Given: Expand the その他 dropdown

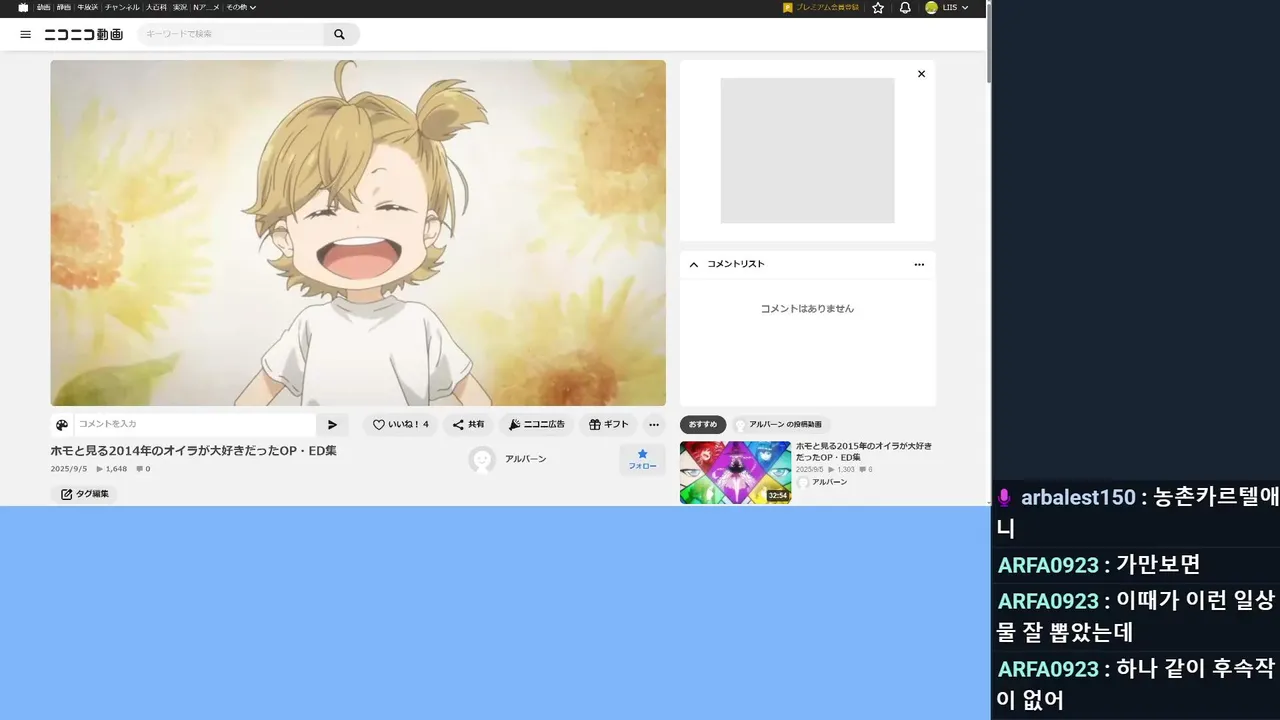Looking at the screenshot, I should tap(241, 7).
